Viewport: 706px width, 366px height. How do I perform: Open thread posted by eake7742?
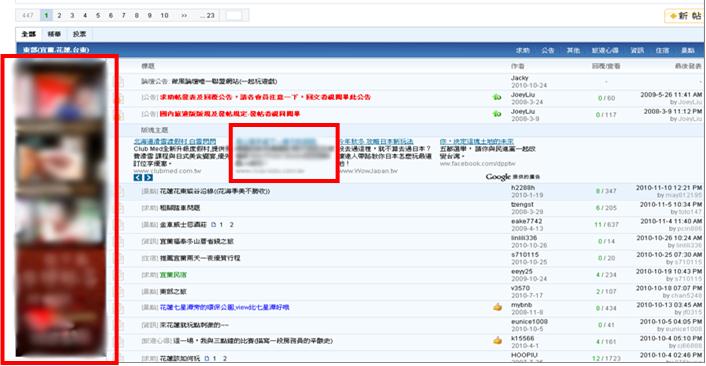pyautogui.click(x=183, y=225)
